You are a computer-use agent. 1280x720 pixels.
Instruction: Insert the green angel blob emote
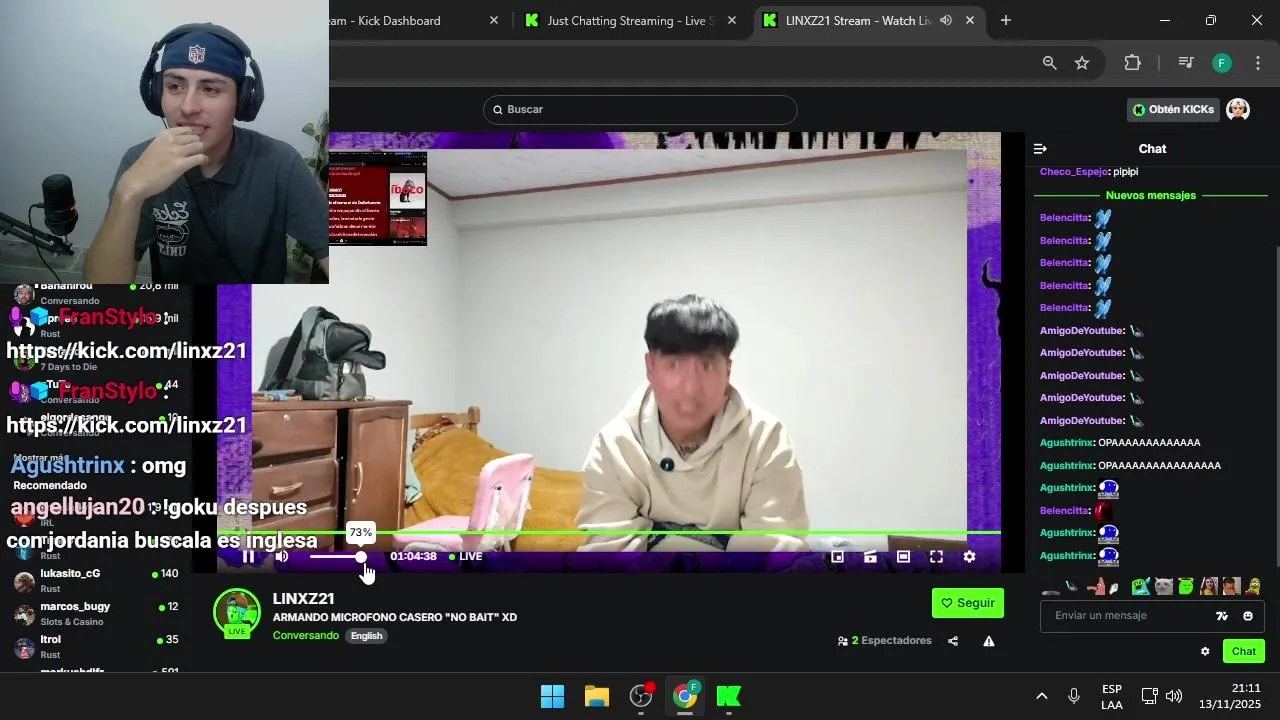point(1186,586)
